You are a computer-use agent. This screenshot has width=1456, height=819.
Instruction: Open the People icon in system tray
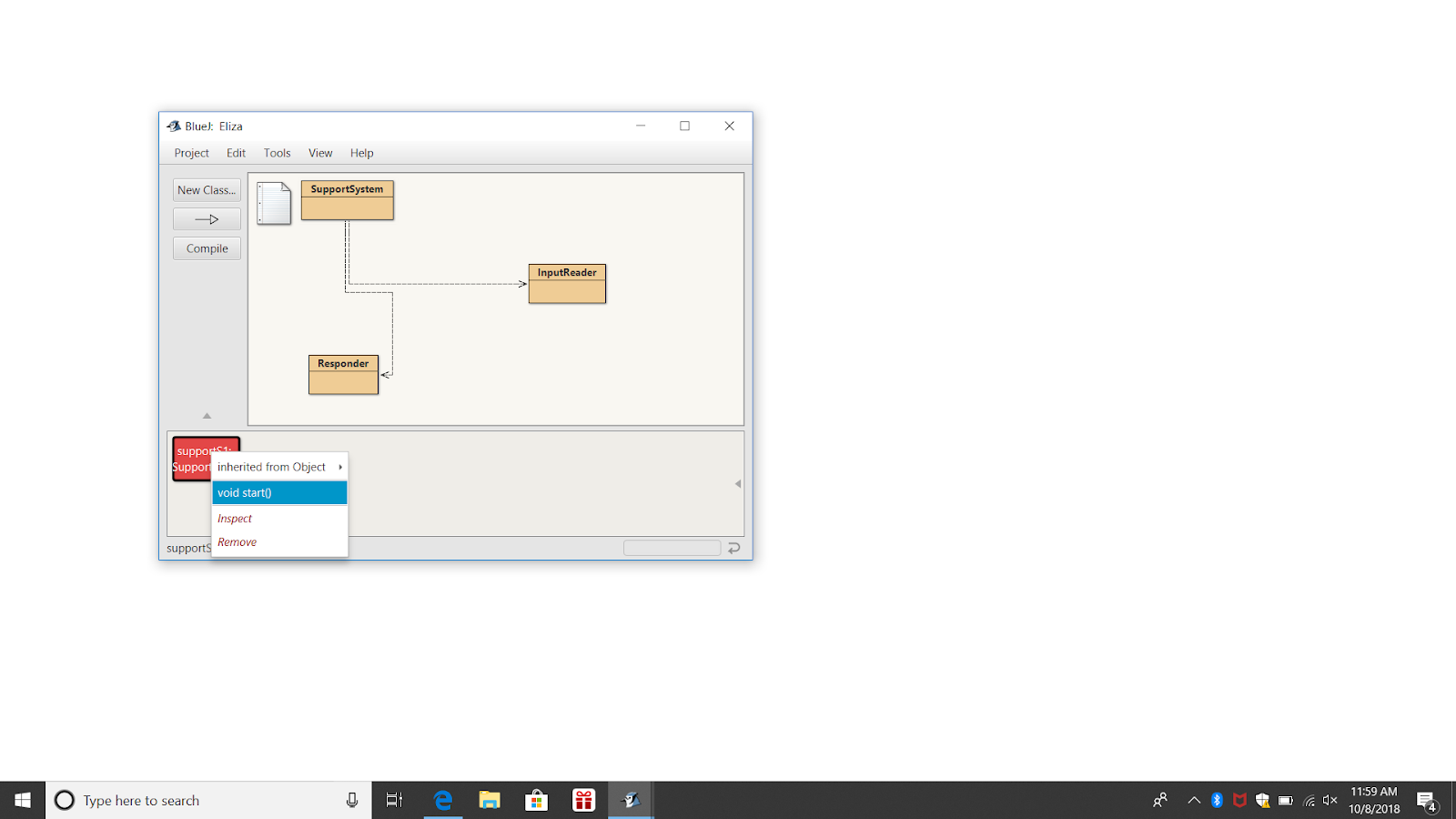click(1160, 800)
